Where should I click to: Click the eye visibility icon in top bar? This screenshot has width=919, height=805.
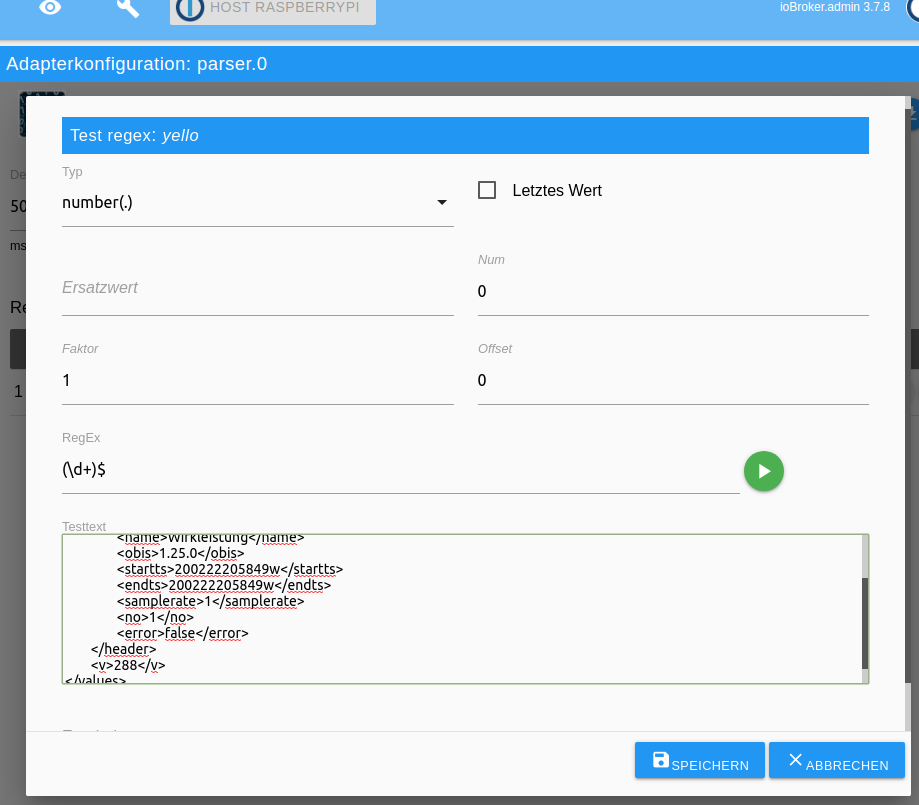[x=50, y=7]
